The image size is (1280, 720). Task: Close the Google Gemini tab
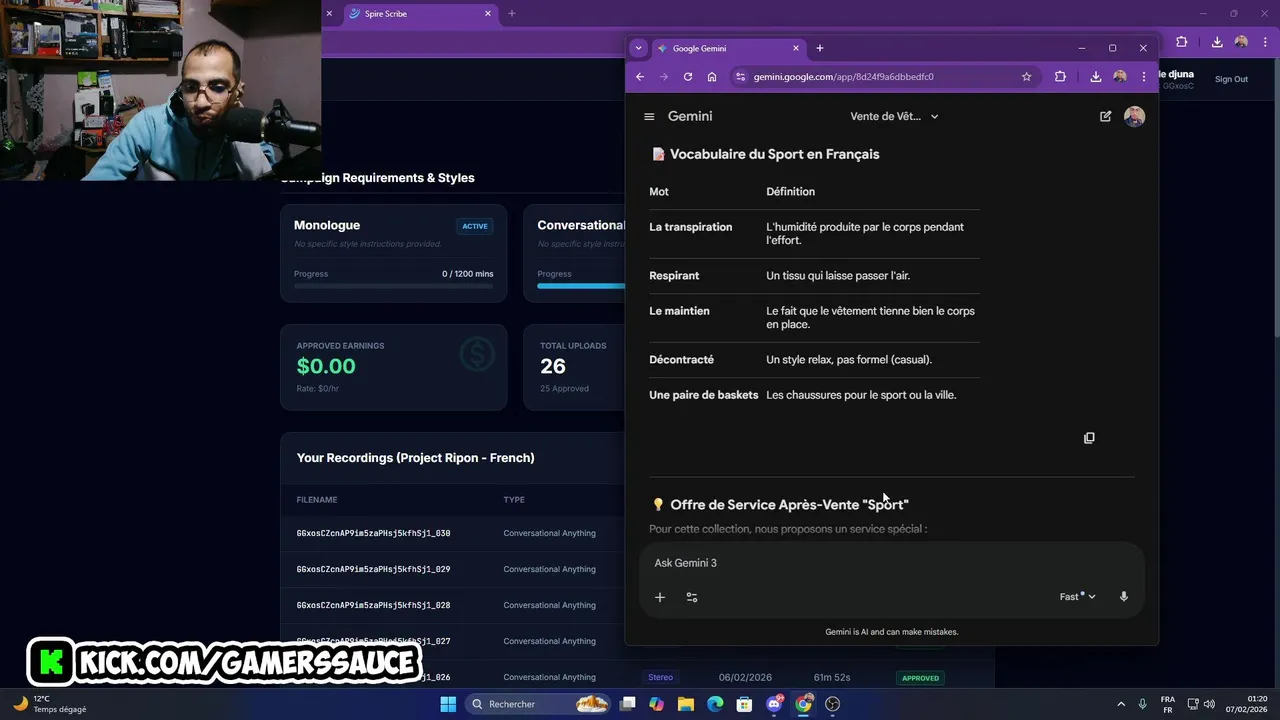pos(796,48)
